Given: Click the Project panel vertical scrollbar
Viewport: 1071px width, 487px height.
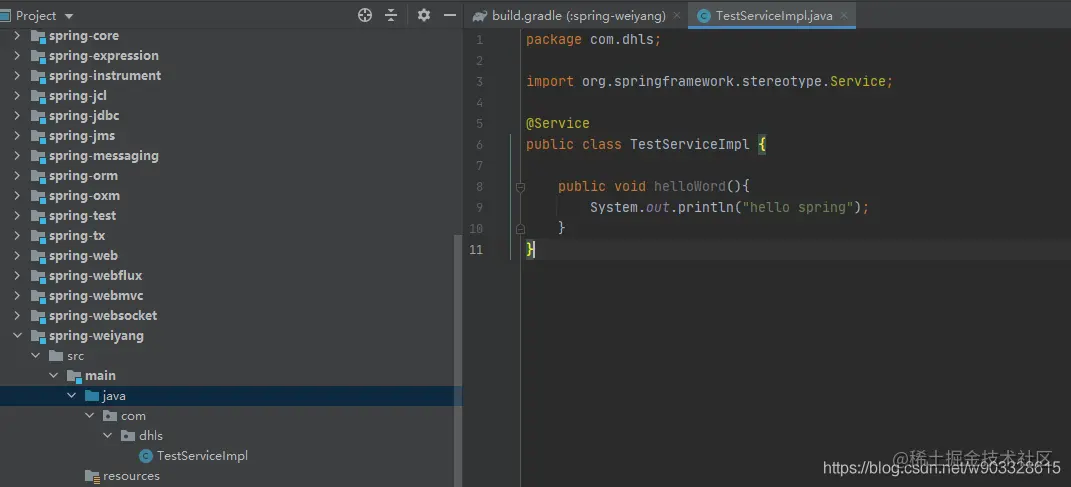Looking at the screenshot, I should coord(458,361).
